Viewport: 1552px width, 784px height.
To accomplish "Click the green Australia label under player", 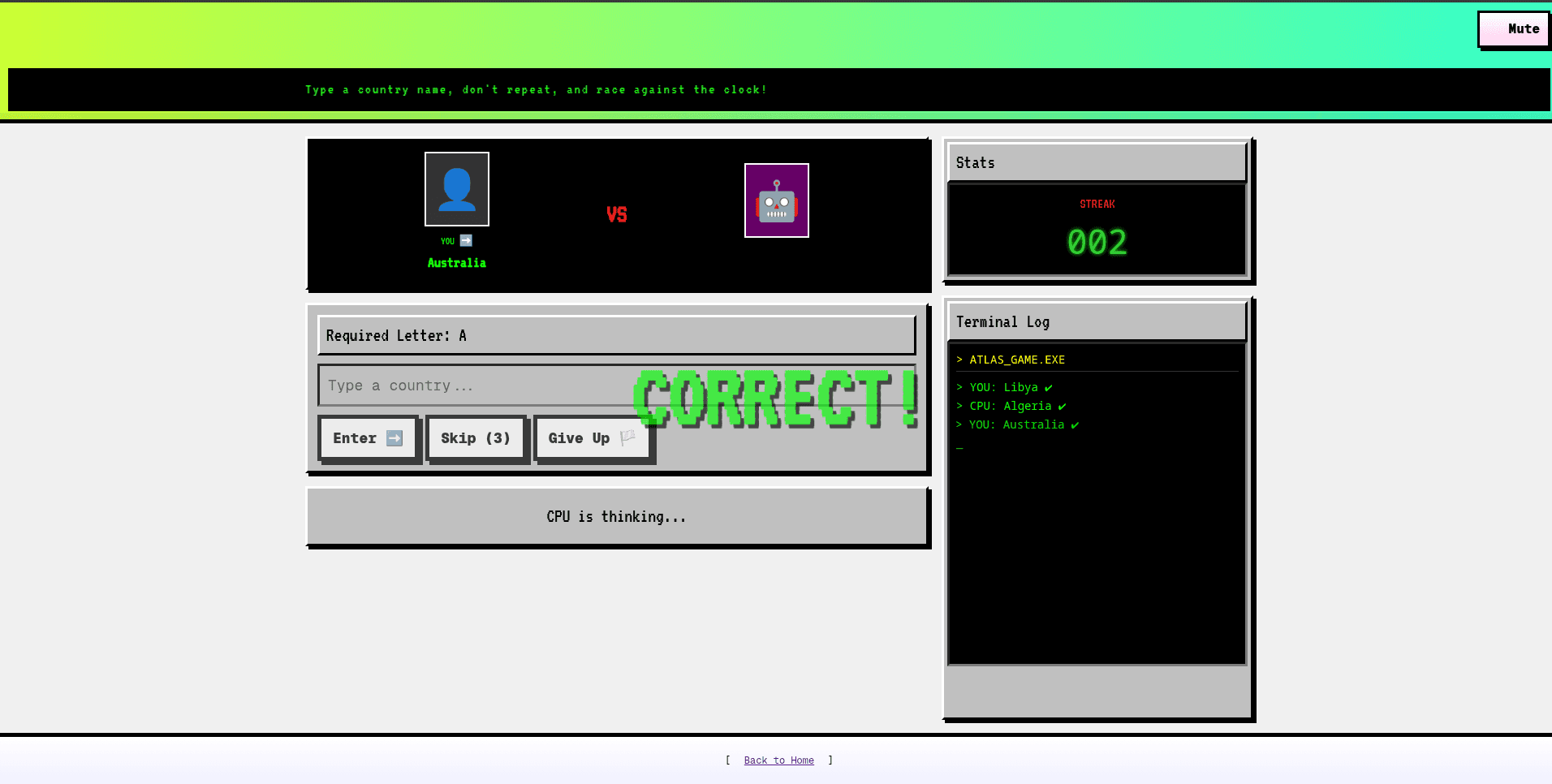I will pyautogui.click(x=456, y=263).
